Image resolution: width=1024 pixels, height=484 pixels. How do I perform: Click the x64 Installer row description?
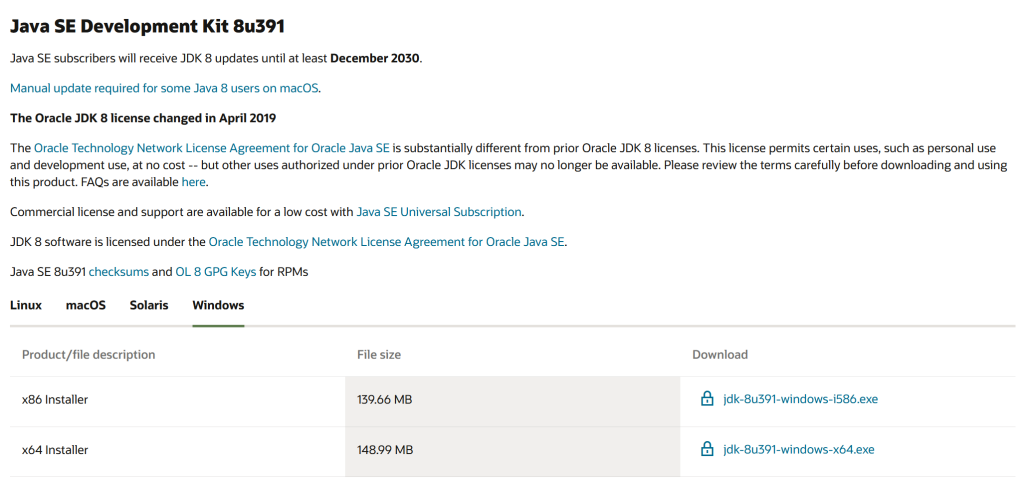point(55,449)
